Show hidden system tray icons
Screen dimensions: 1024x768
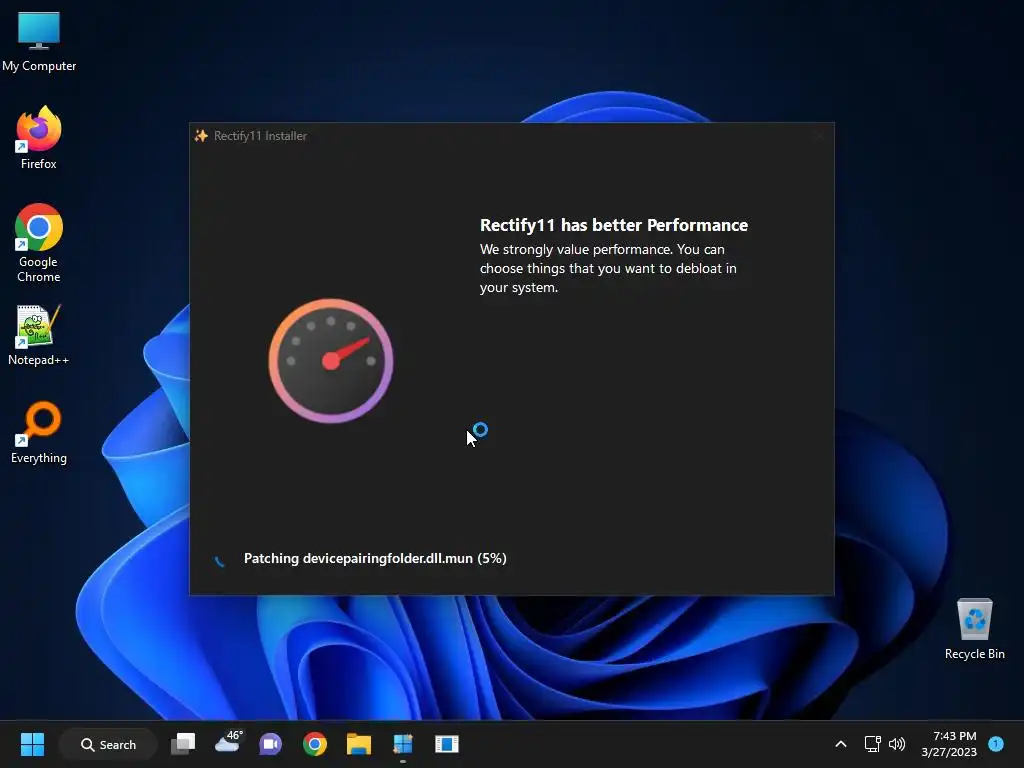pos(840,744)
